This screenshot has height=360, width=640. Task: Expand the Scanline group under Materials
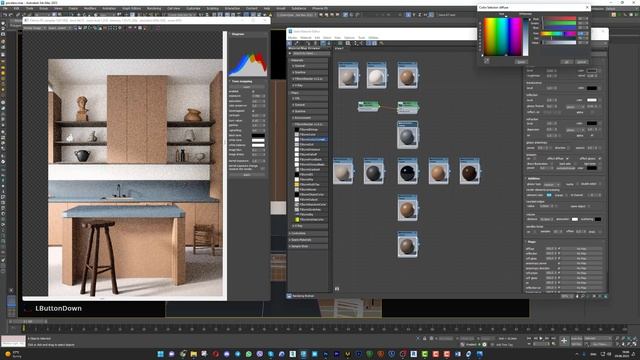pyautogui.click(x=309, y=72)
